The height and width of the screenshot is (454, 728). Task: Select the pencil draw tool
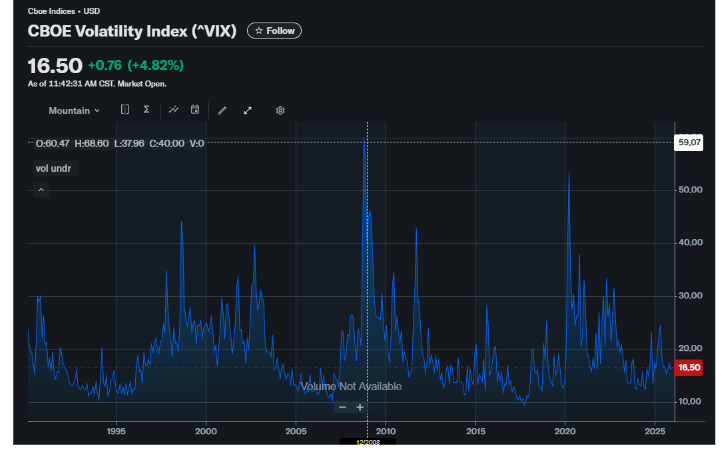pos(222,110)
